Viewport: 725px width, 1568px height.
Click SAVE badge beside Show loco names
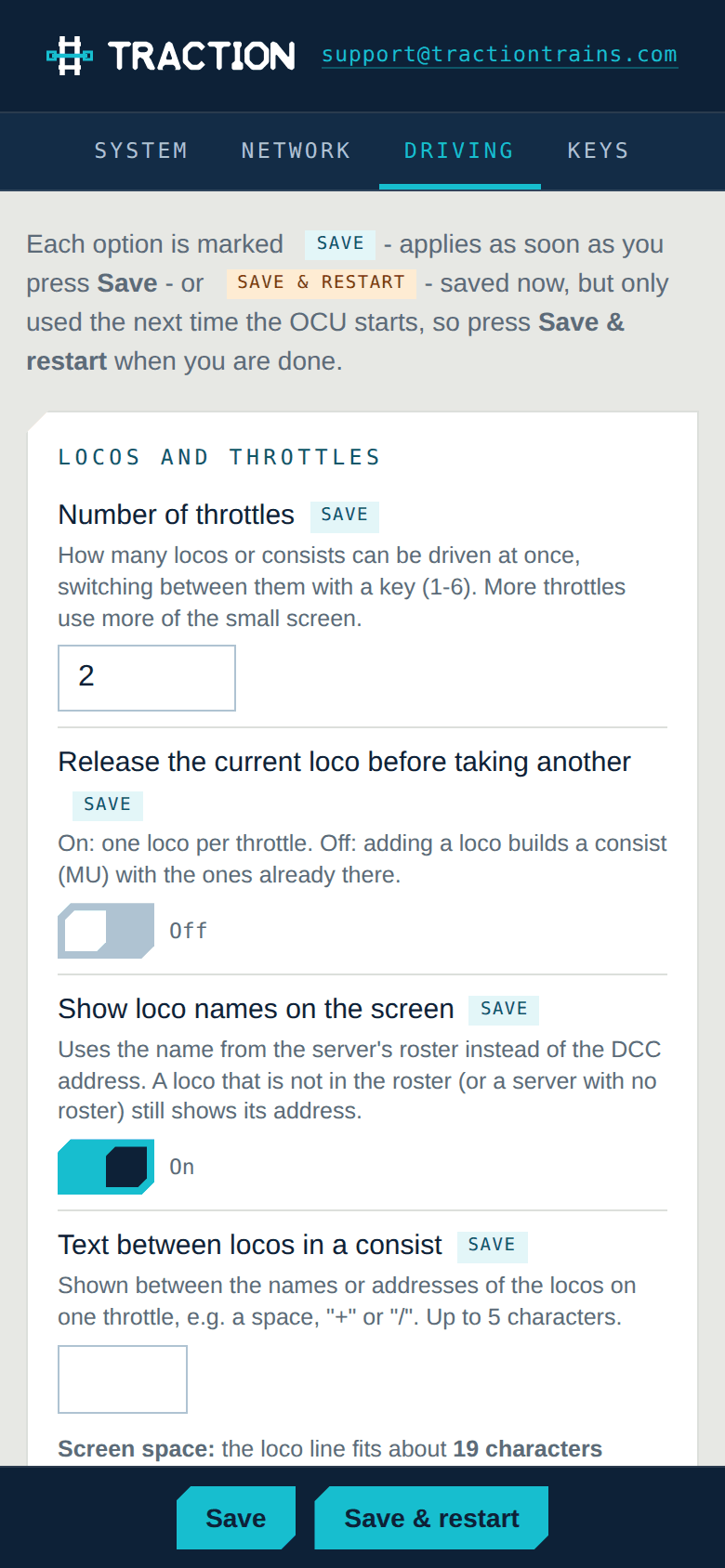[x=504, y=1009]
